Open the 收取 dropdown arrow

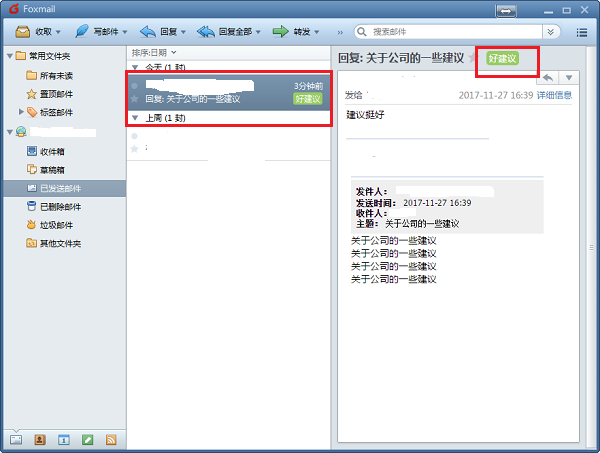click(58, 32)
